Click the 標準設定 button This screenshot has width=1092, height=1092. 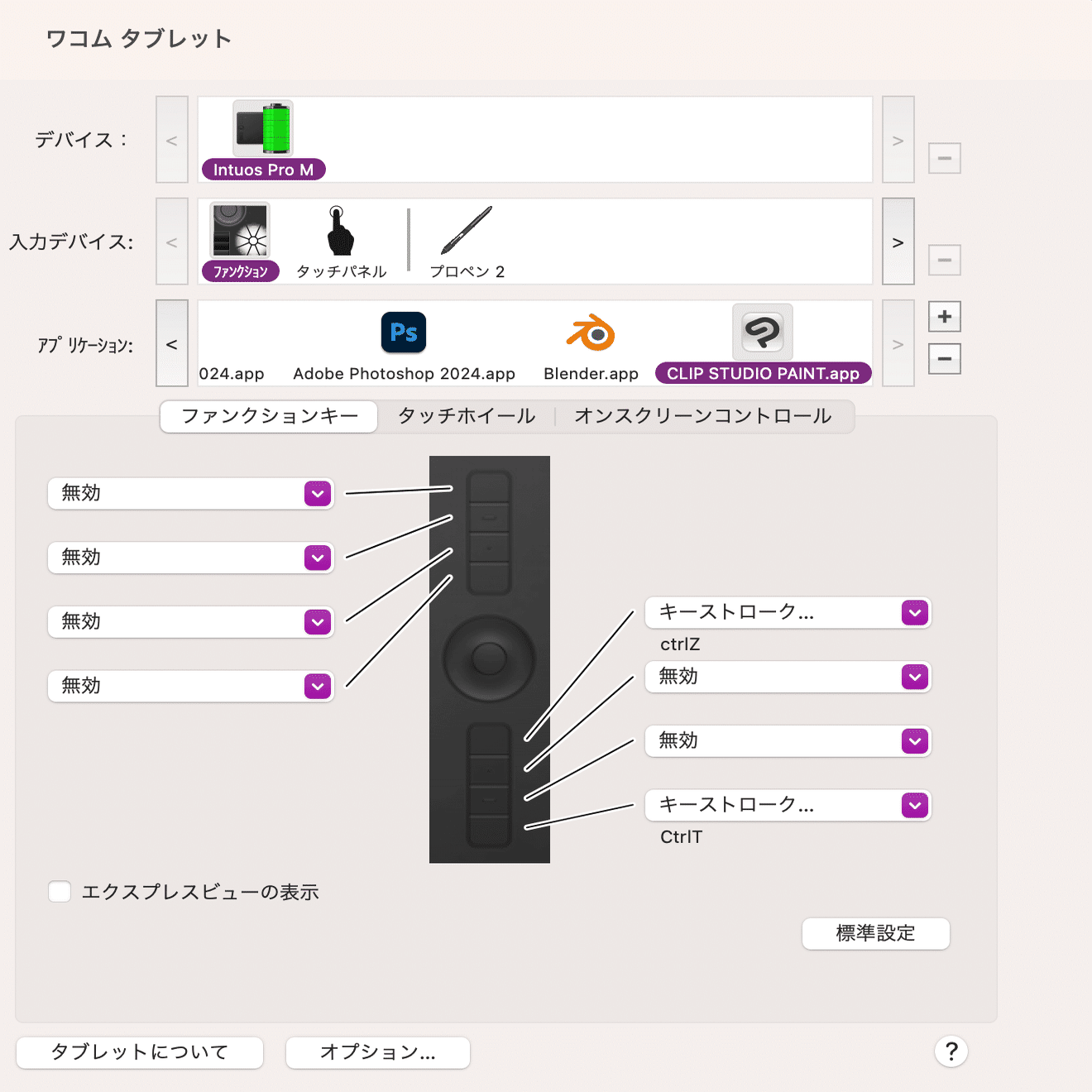click(875, 933)
